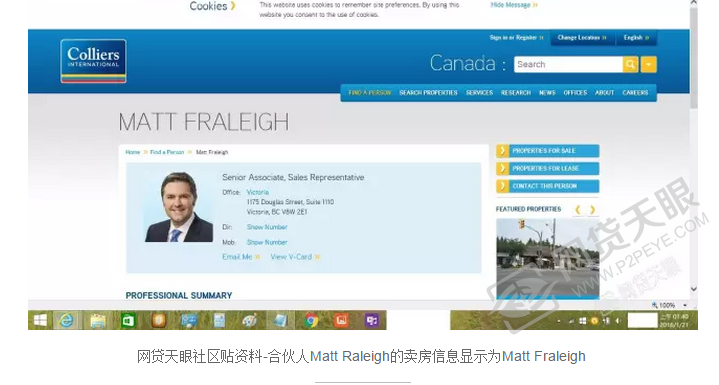The height and width of the screenshot is (385, 719).
Task: Open the Paint palette icon in taskbar
Action: point(249,320)
